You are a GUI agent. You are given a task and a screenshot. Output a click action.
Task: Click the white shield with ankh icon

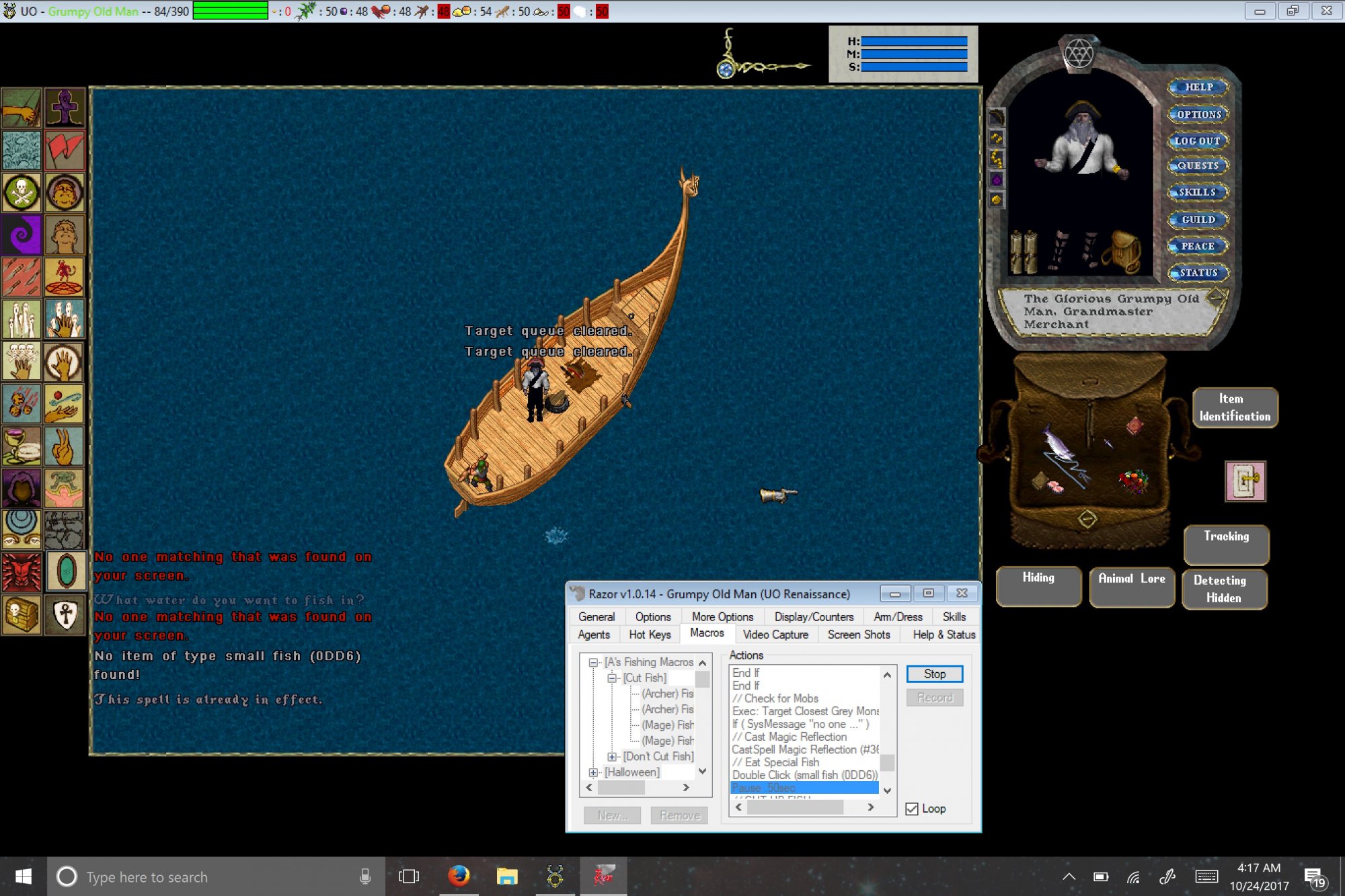pyautogui.click(x=65, y=614)
